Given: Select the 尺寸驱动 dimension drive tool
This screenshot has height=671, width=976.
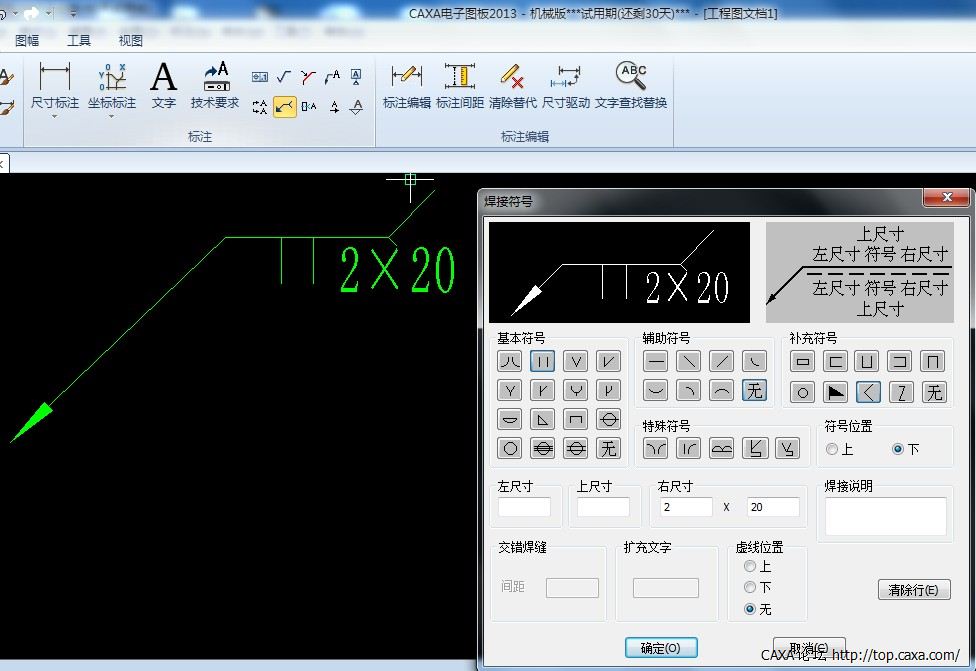Looking at the screenshot, I should pos(566,85).
